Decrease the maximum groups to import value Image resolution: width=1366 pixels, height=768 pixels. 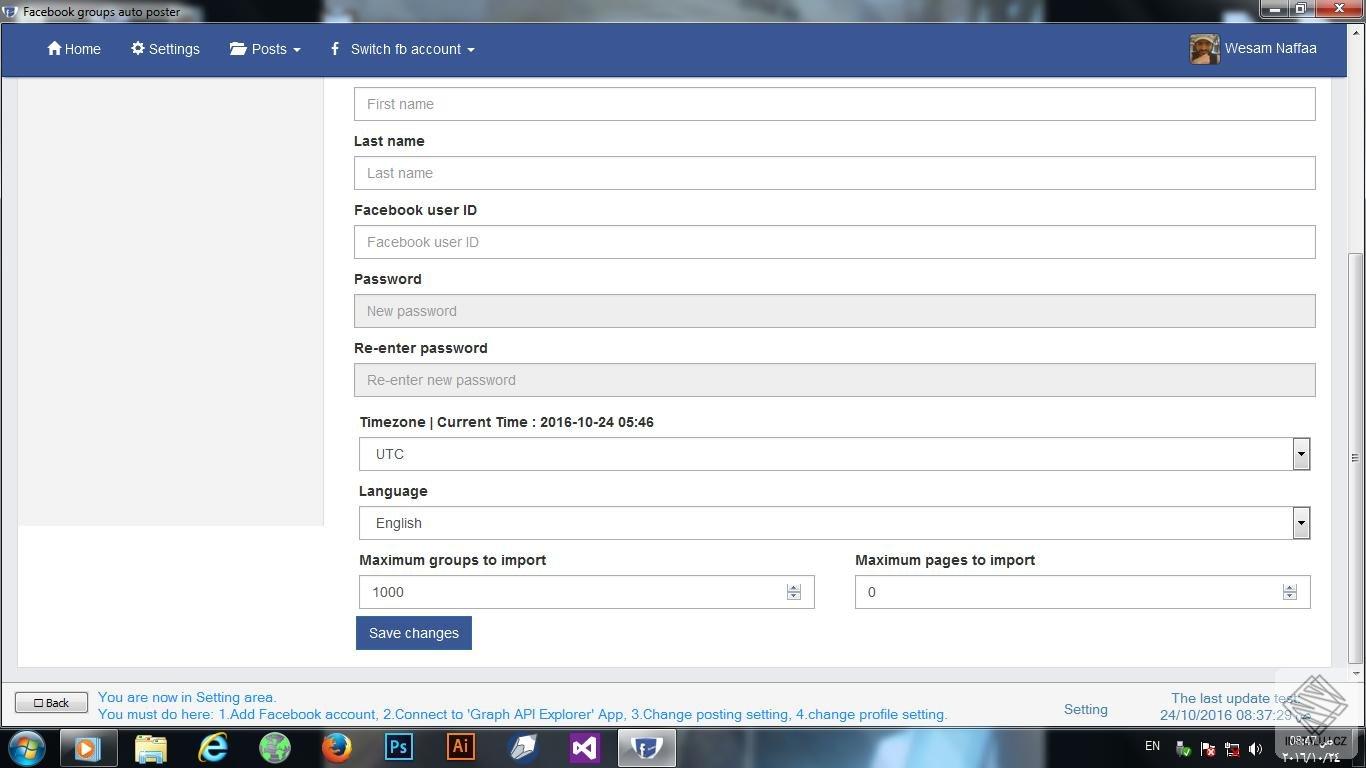[x=794, y=596]
